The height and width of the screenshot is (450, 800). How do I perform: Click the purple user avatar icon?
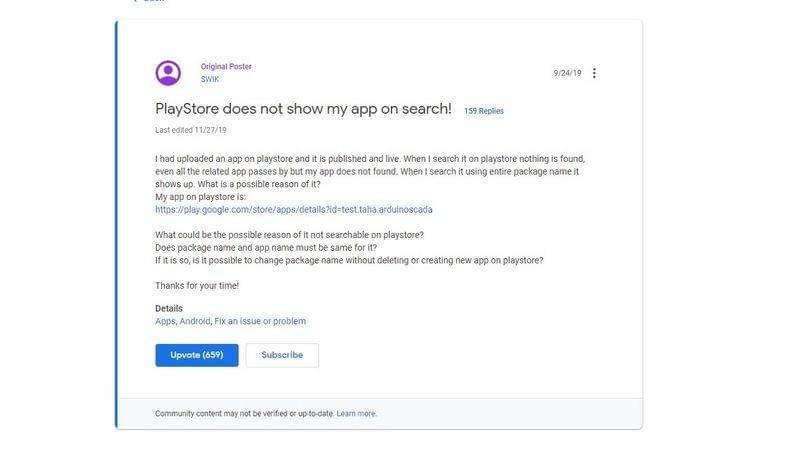168,73
